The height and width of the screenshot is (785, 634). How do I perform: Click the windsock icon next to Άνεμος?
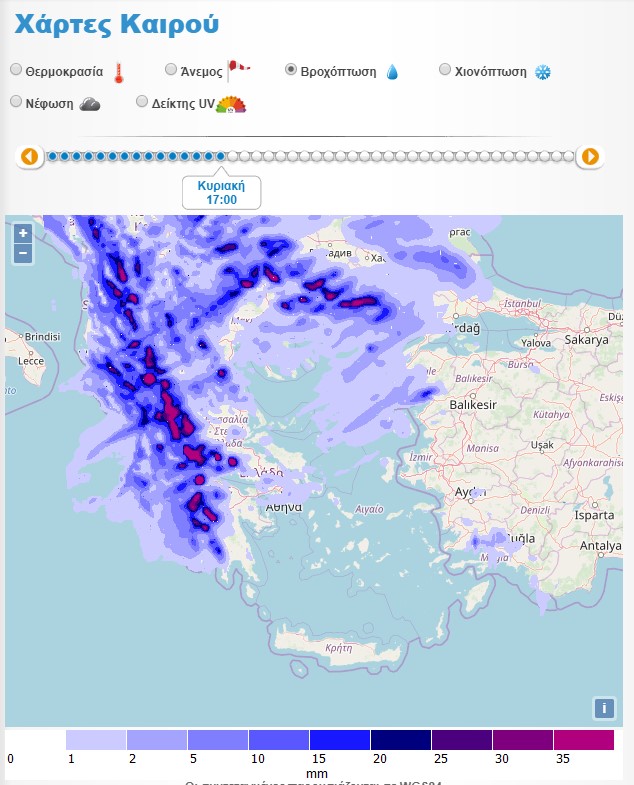point(239,70)
